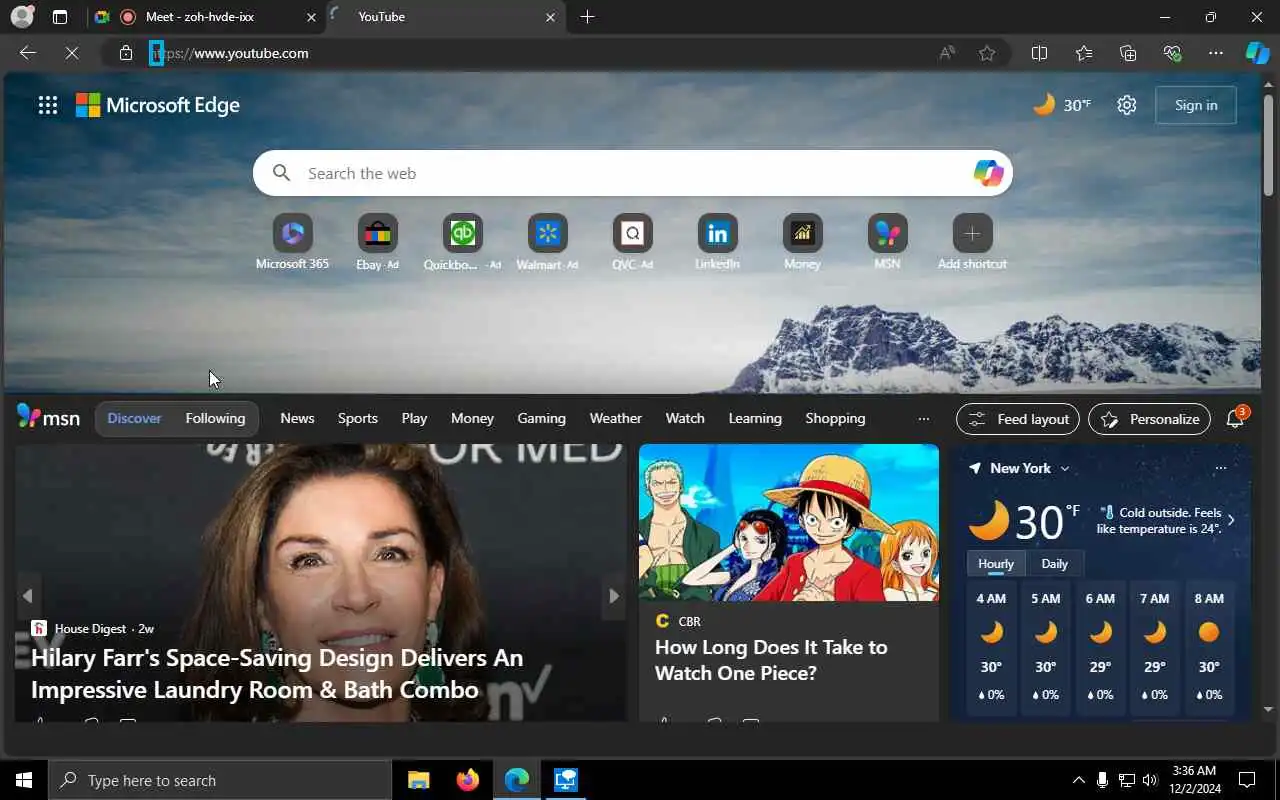Open Browser essentials heart icon
Image resolution: width=1280 pixels, height=800 pixels.
pos(1172,53)
